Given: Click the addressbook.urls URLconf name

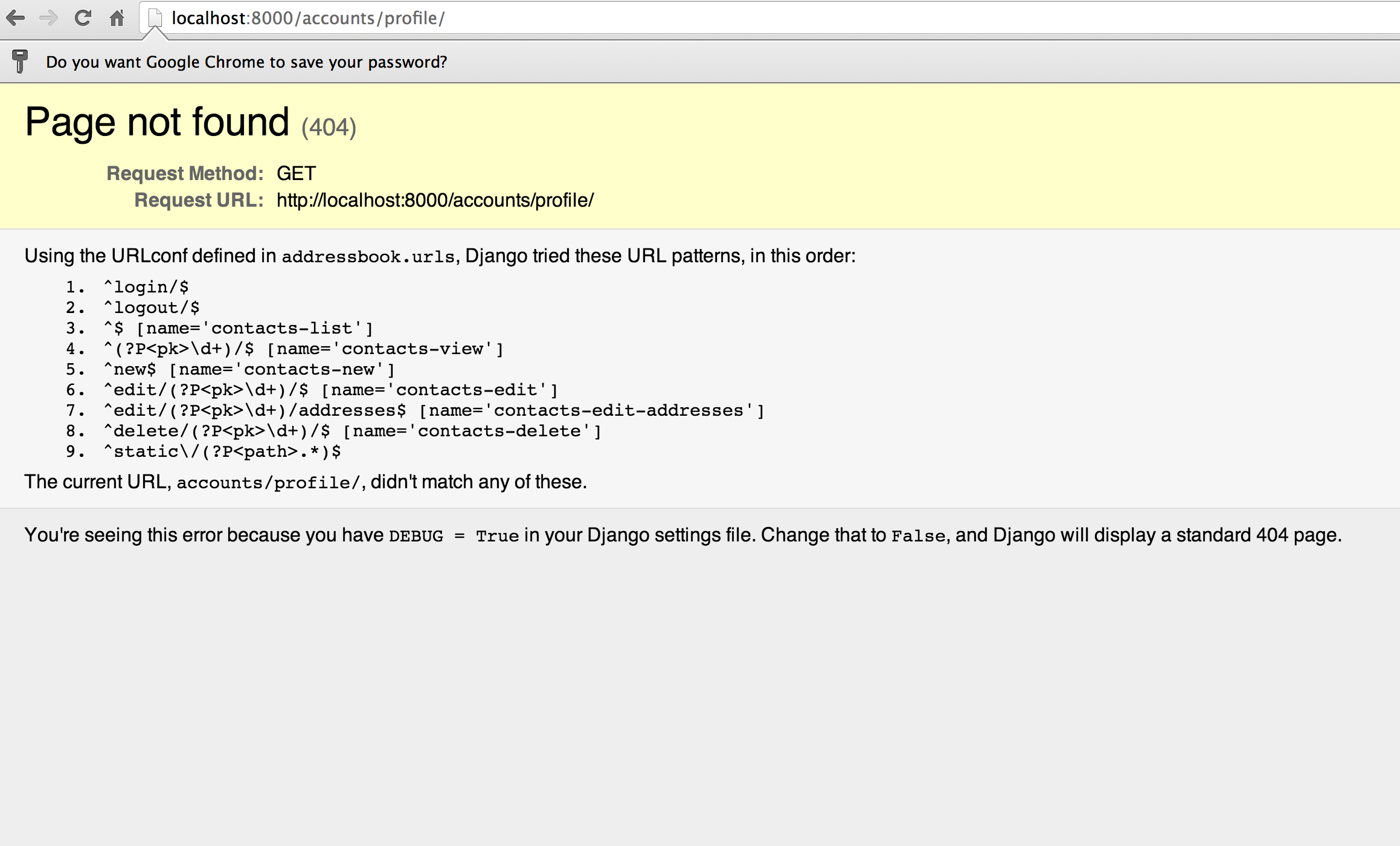Looking at the screenshot, I should (368, 257).
